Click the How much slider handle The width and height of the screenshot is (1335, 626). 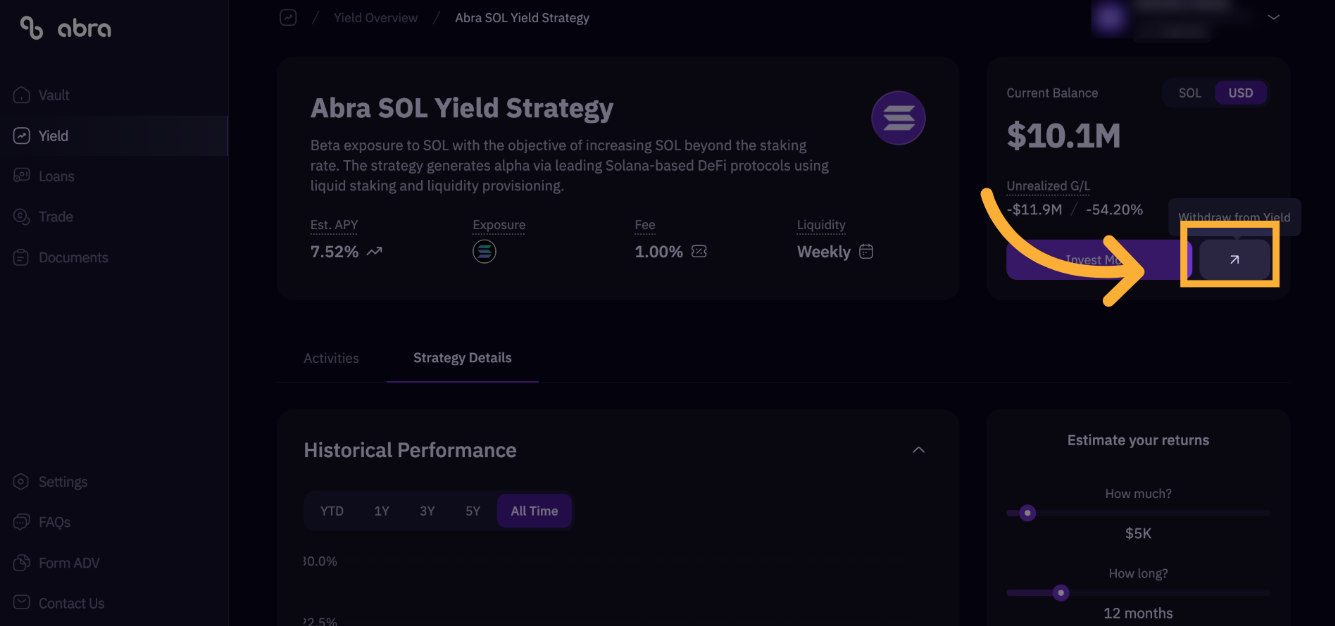click(x=1027, y=513)
